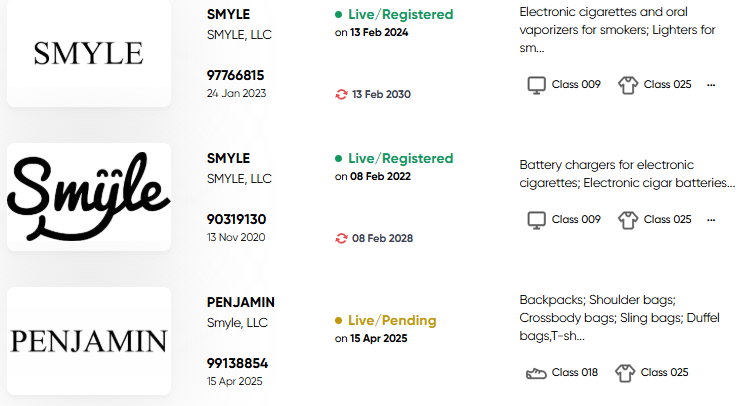The width and height of the screenshot is (745, 406).
Task: Click t-shirt icon for Class 025 in PENJAMIN row
Action: click(x=625, y=373)
